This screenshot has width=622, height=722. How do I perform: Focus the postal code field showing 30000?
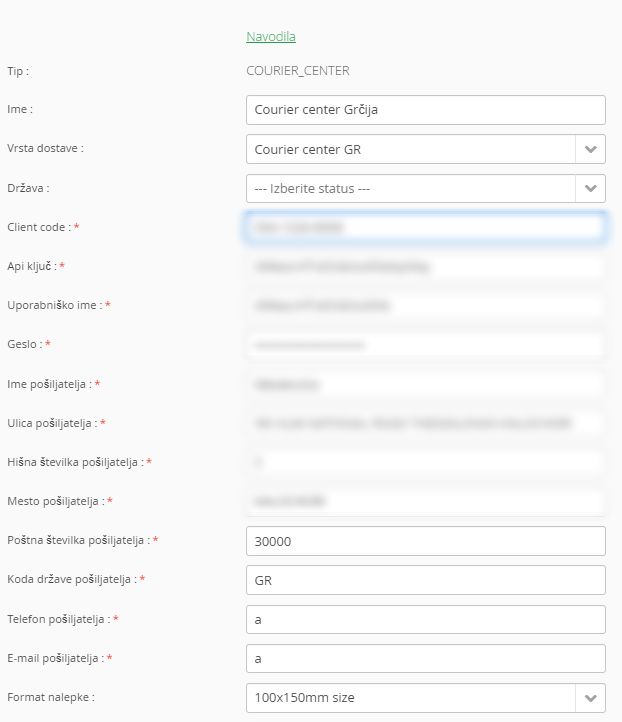pos(425,541)
